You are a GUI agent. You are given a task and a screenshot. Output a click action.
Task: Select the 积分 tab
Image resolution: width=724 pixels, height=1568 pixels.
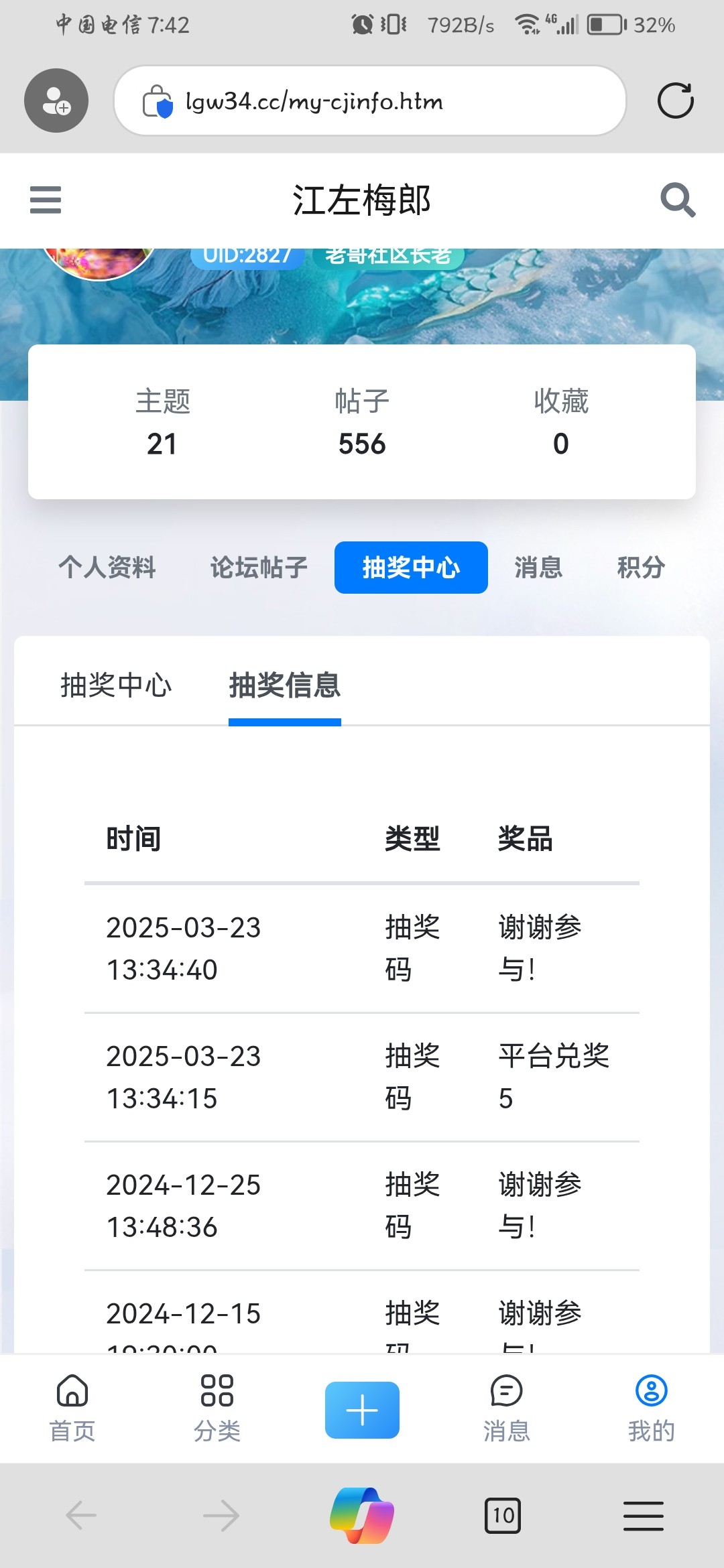641,568
